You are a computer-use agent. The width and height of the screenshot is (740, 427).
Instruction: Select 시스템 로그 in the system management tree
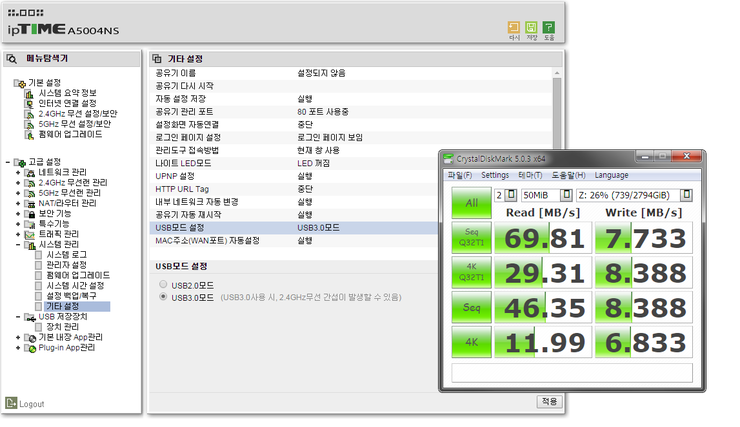(x=67, y=255)
